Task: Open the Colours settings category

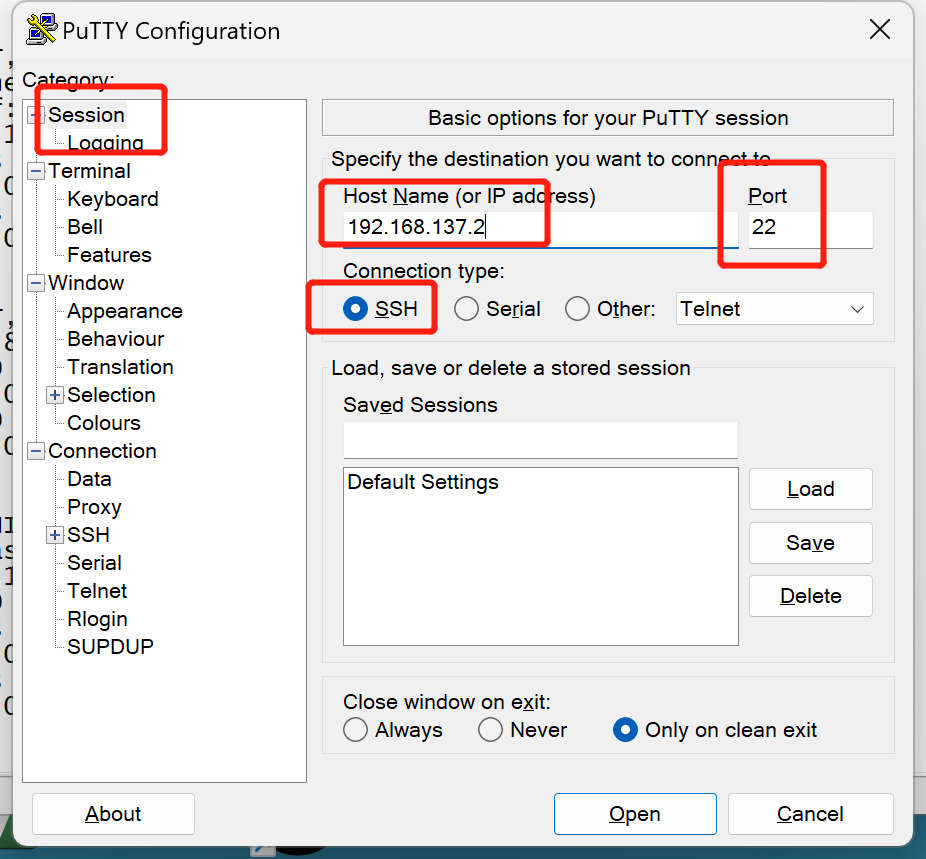Action: pos(103,423)
